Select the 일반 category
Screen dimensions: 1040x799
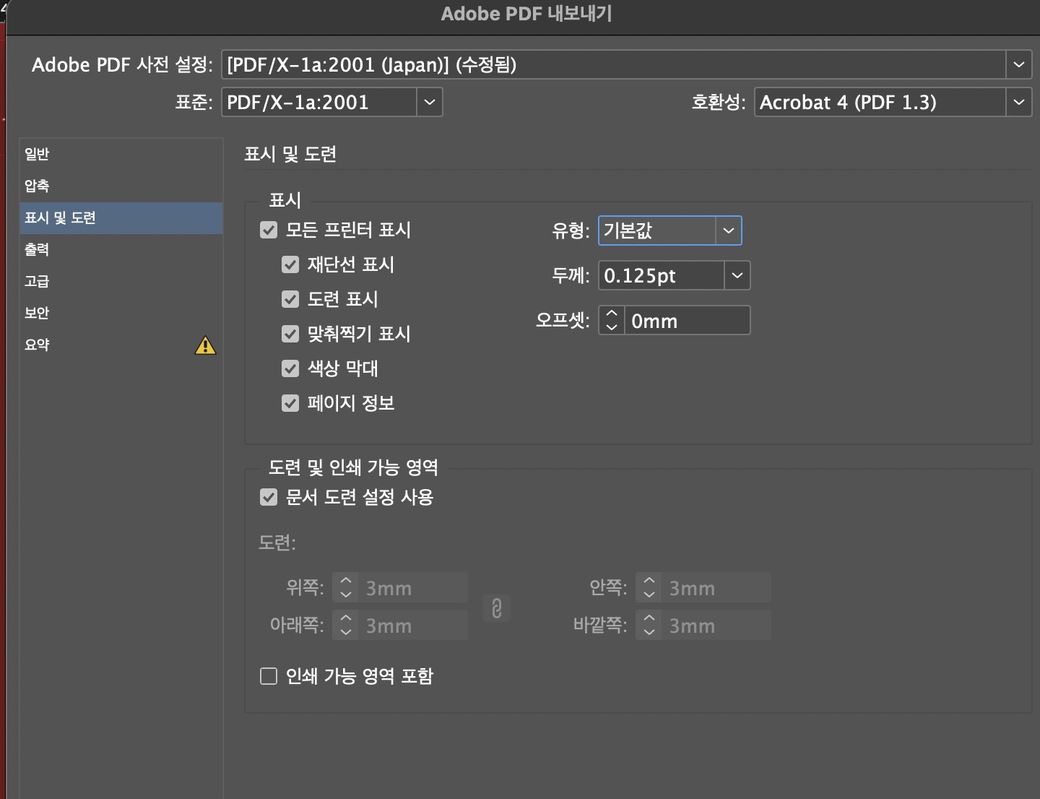[x=121, y=154]
